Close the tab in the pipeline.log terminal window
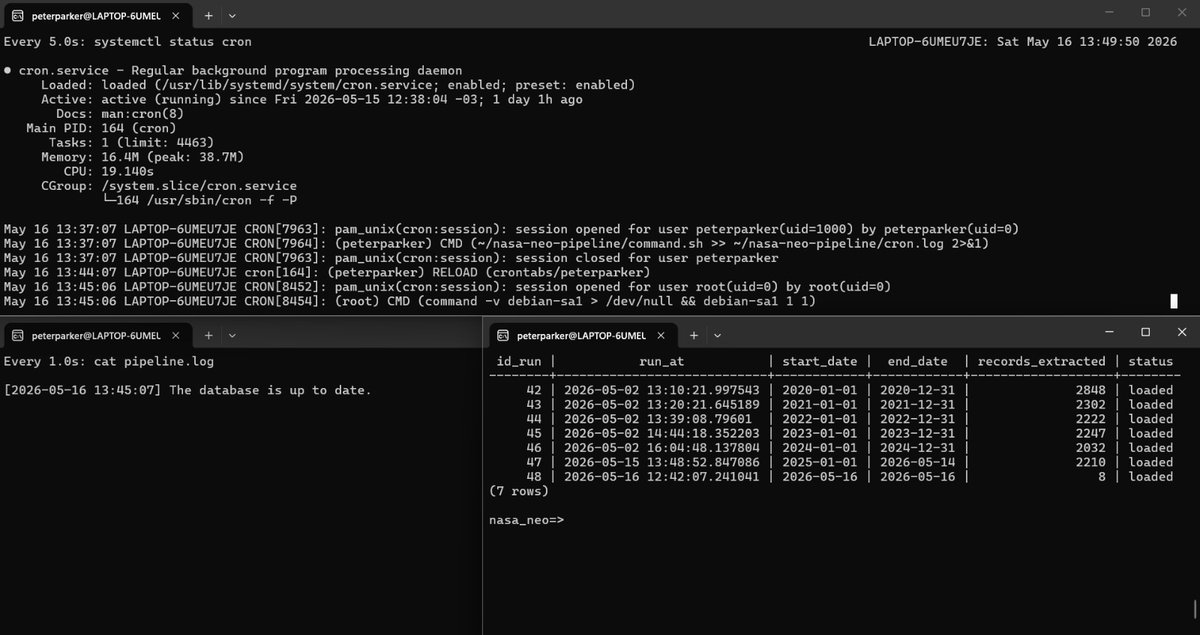The image size is (1200, 635). pos(174,335)
